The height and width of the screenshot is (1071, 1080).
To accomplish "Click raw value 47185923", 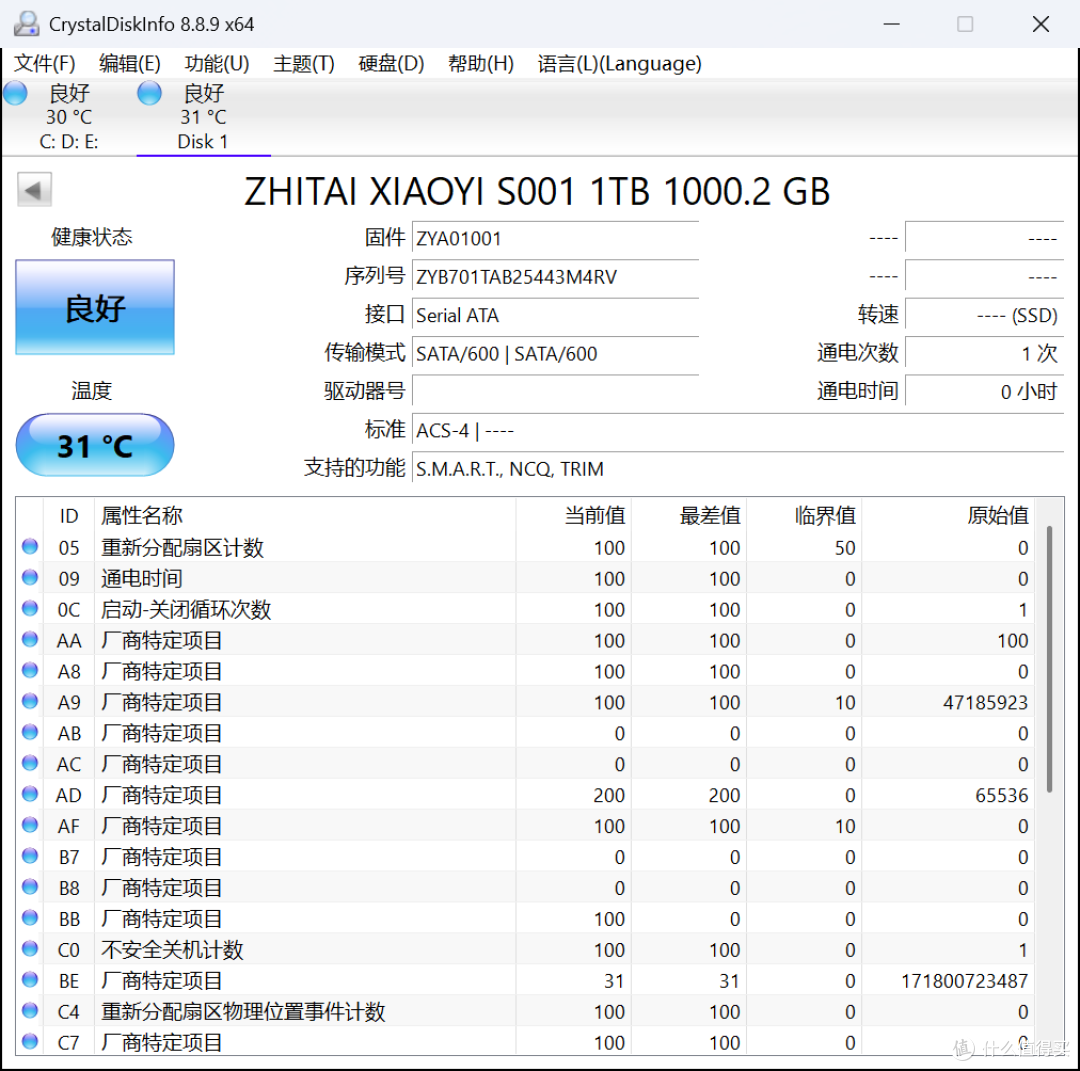I will click(x=985, y=703).
